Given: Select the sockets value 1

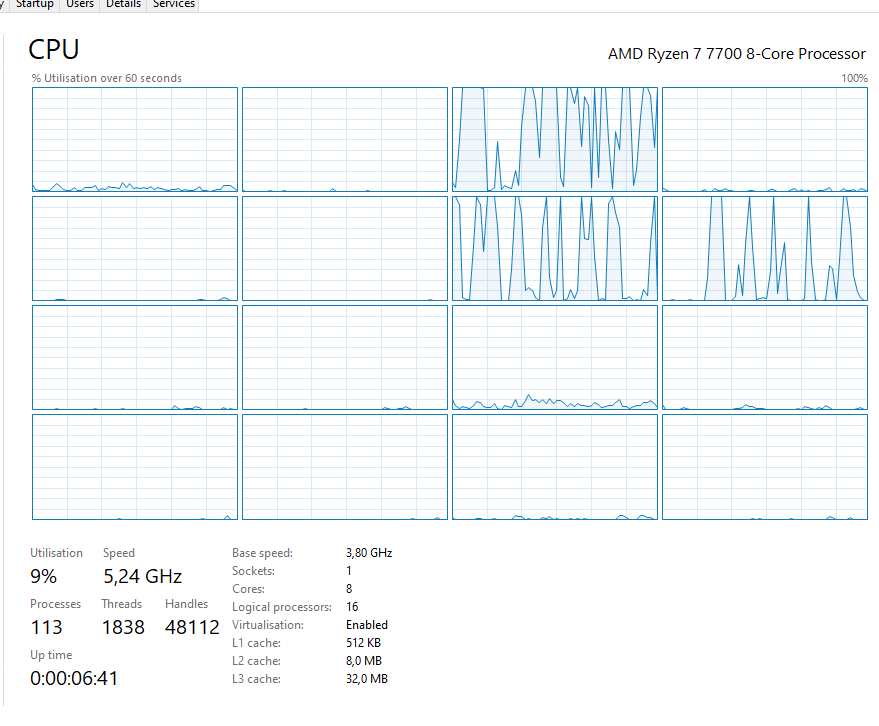Looking at the screenshot, I should 349,571.
